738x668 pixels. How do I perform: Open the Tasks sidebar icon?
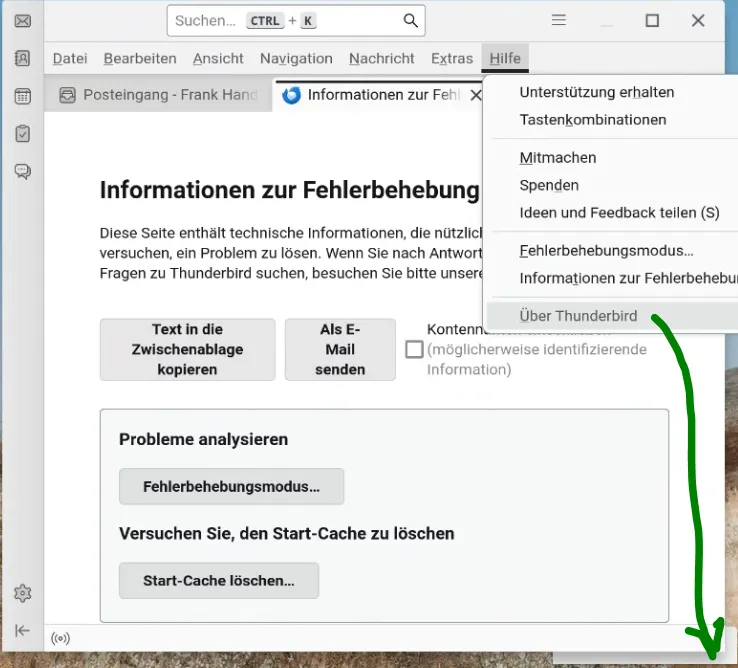(23, 134)
